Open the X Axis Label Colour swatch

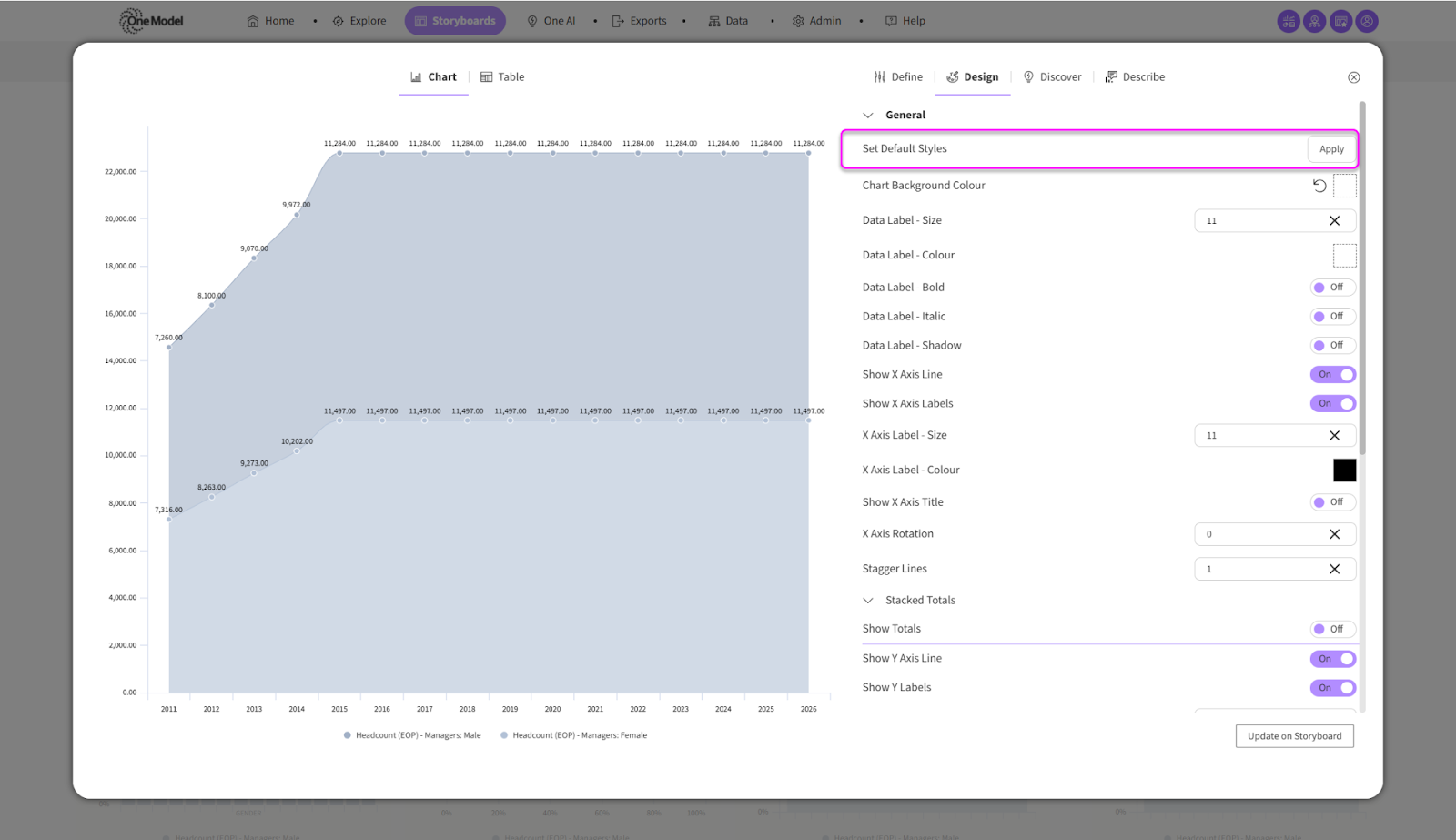(x=1344, y=471)
